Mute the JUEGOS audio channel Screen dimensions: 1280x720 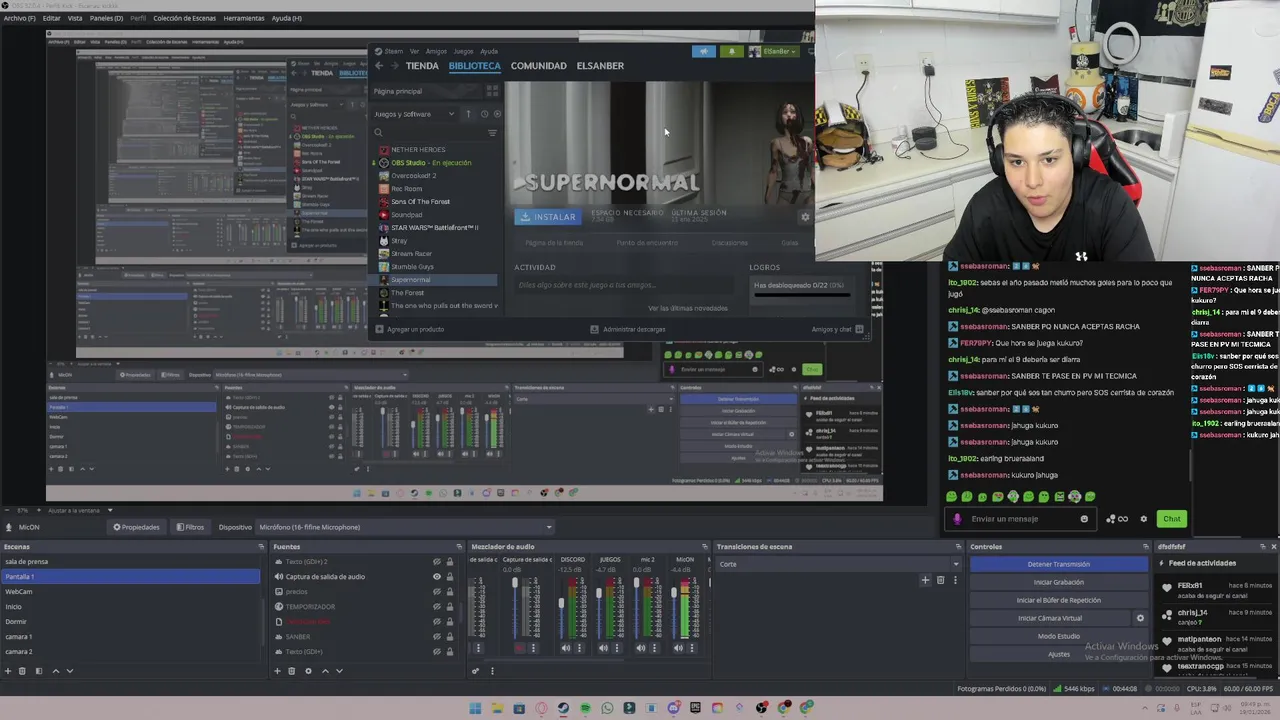pyautogui.click(x=603, y=648)
